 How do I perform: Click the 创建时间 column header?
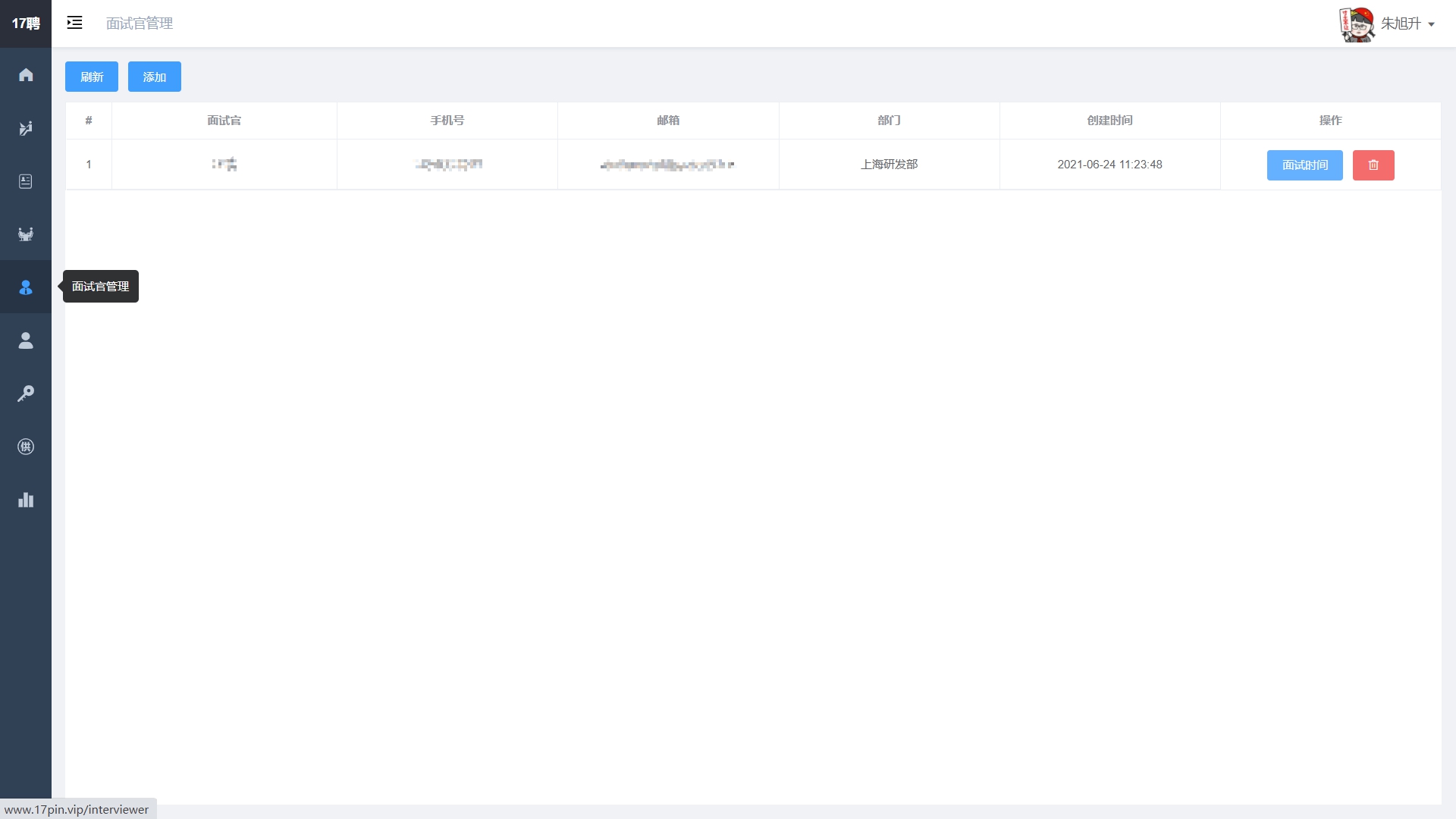click(1109, 120)
